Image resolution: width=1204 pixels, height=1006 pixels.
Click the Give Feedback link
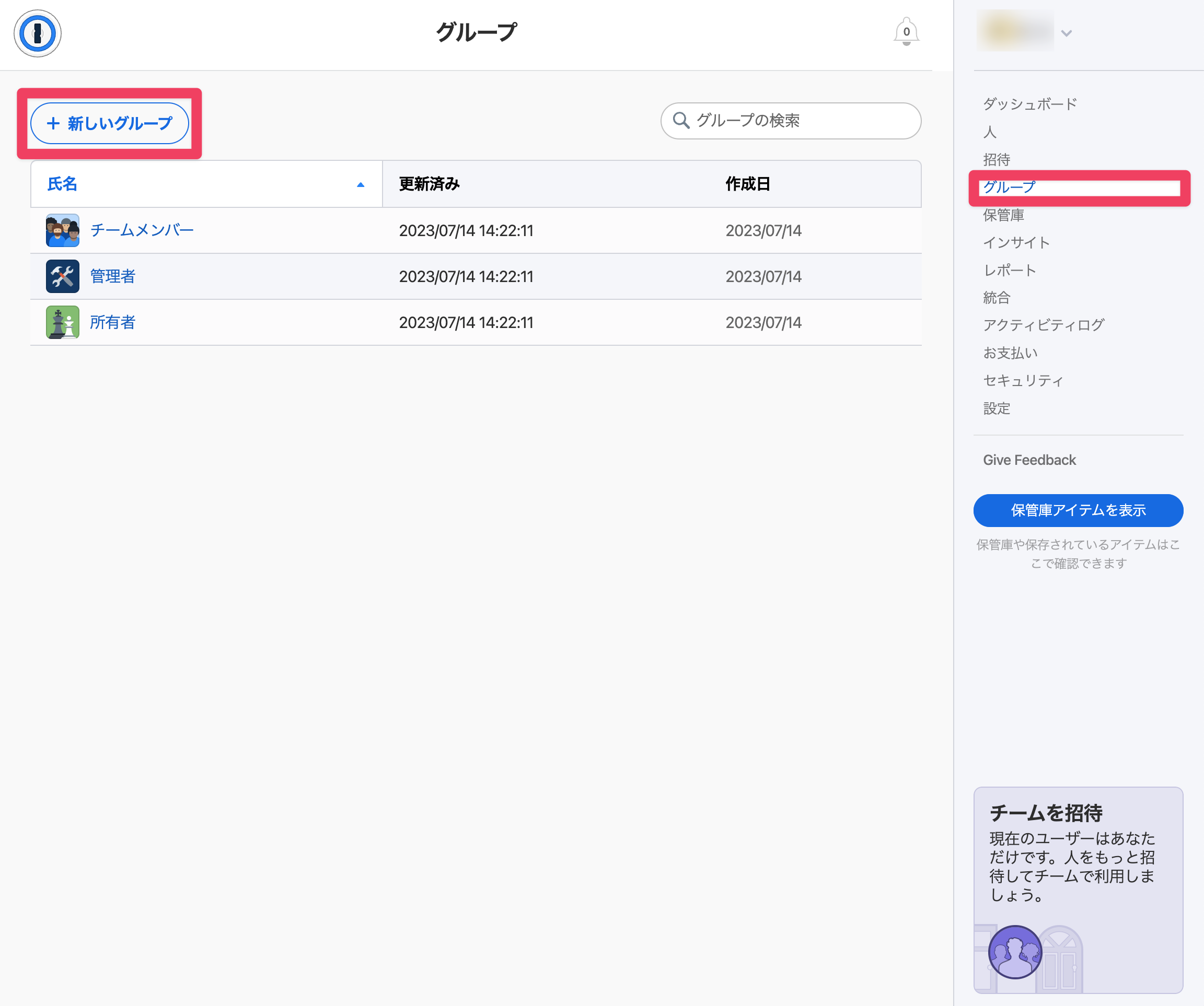(x=1029, y=460)
